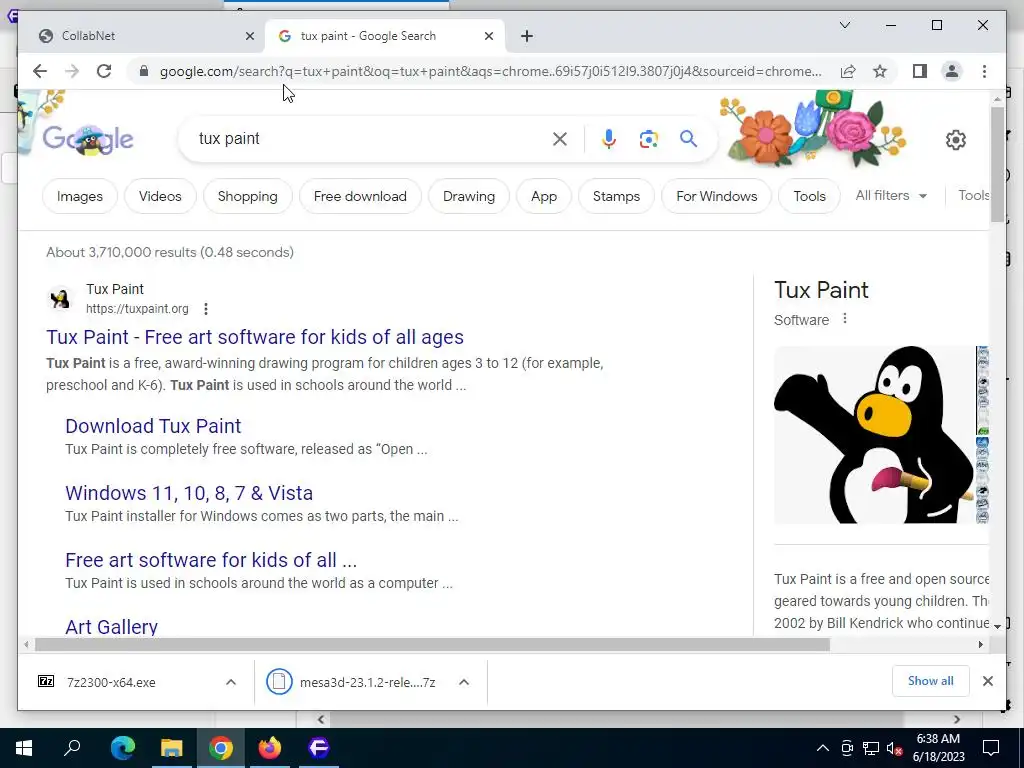Expand the All filters dropdown
The width and height of the screenshot is (1024, 768).
click(891, 195)
